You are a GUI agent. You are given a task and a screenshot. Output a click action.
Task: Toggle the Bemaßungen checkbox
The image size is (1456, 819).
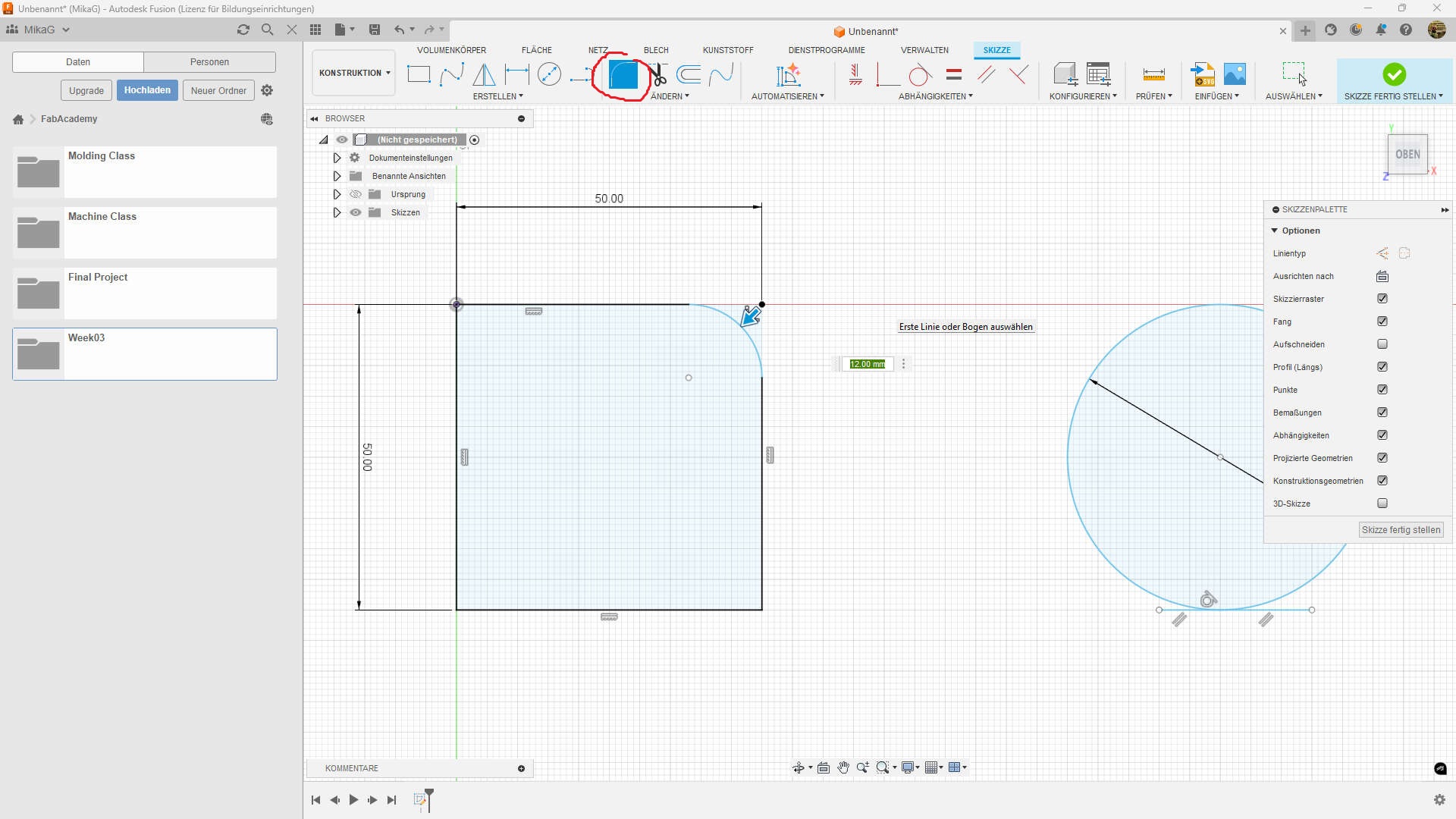1382,413
